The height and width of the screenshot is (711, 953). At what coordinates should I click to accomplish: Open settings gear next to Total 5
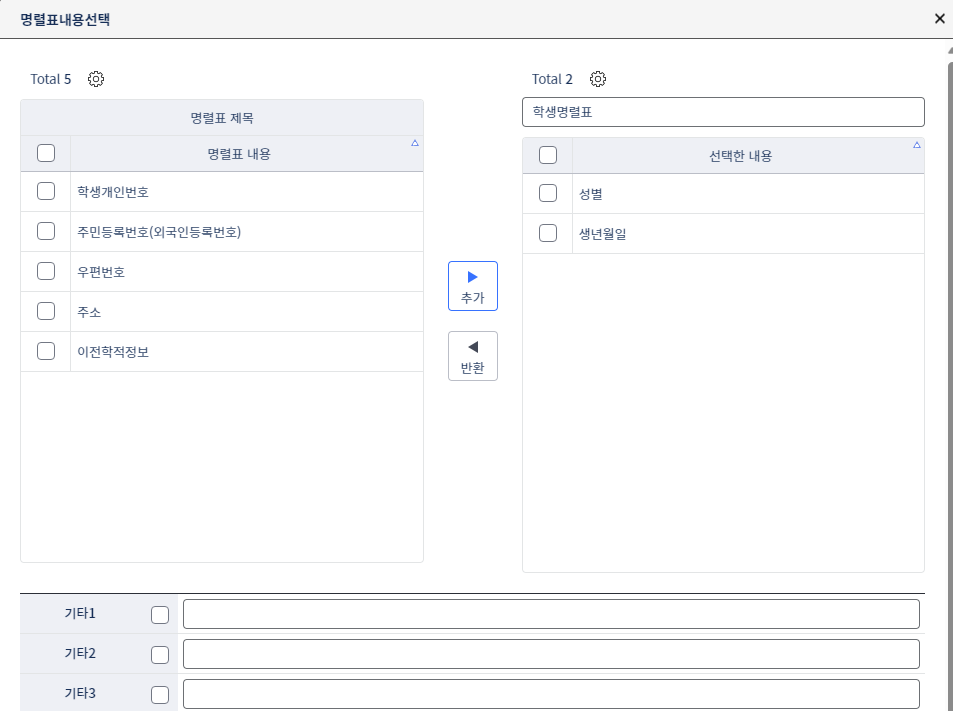[96, 79]
